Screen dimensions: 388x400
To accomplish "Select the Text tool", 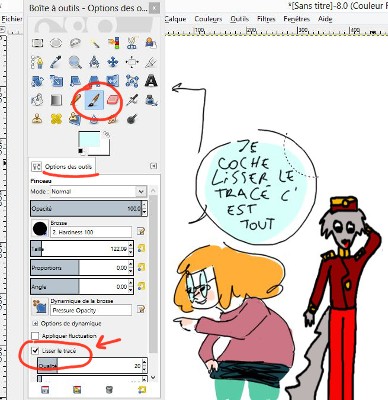I will pyautogui.click(x=151, y=81).
